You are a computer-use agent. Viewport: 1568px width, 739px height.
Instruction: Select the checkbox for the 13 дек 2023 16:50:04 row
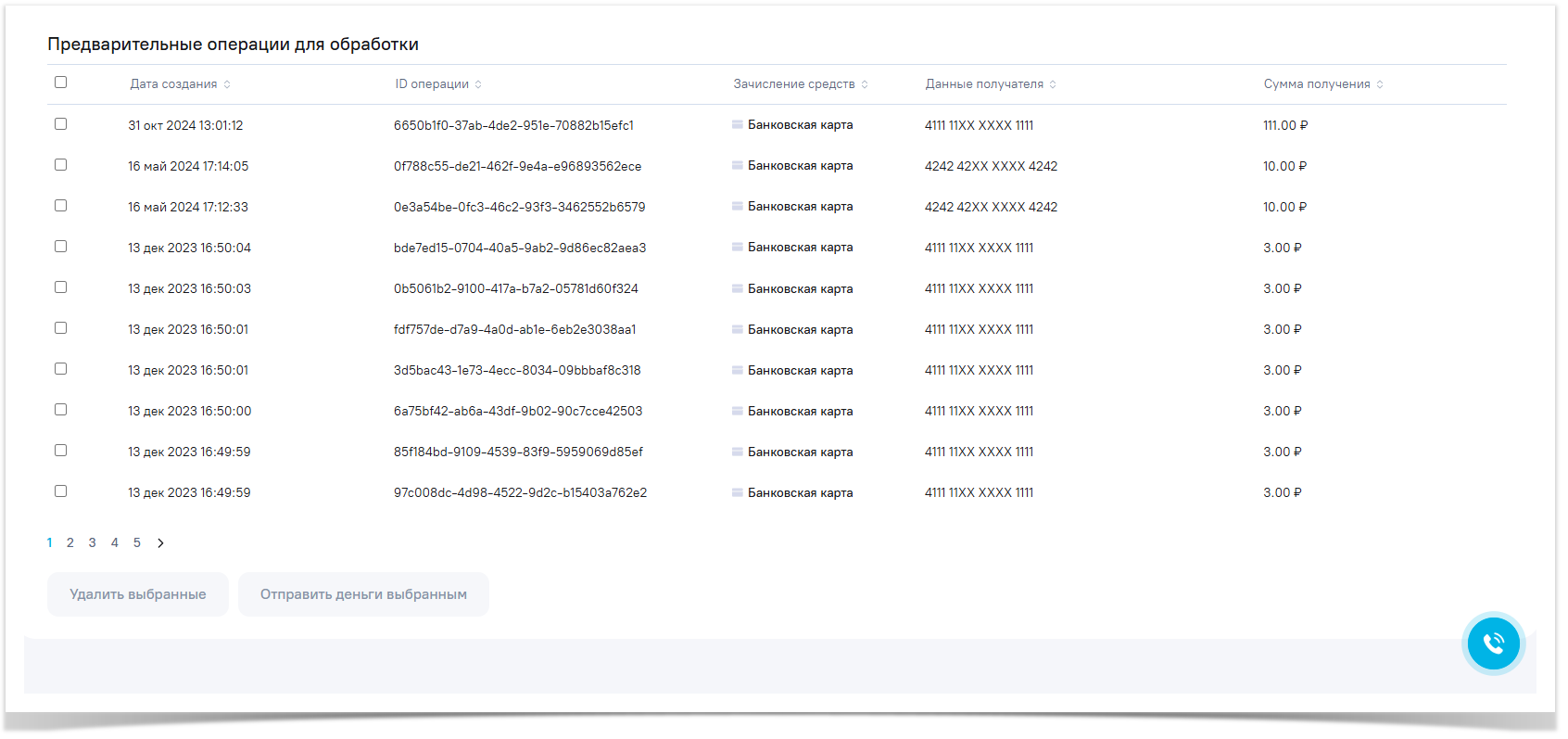pos(61,247)
